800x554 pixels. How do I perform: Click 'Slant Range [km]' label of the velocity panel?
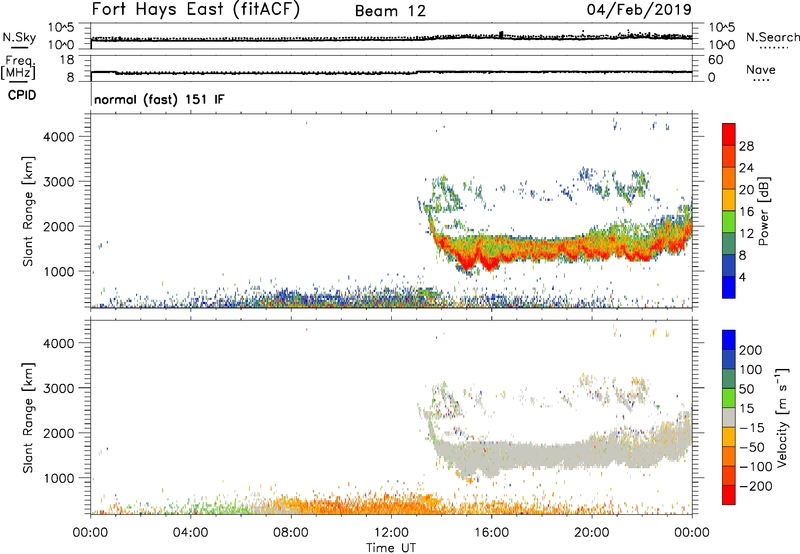click(28, 418)
